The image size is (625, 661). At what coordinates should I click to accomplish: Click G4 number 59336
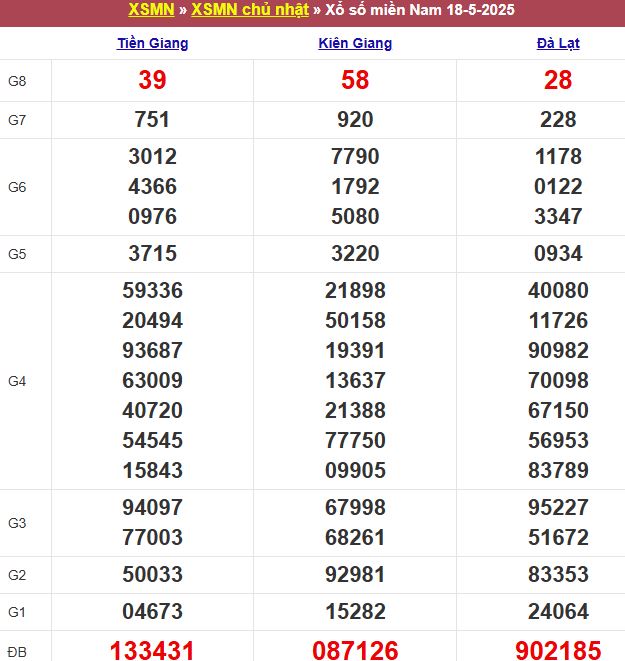[153, 290]
